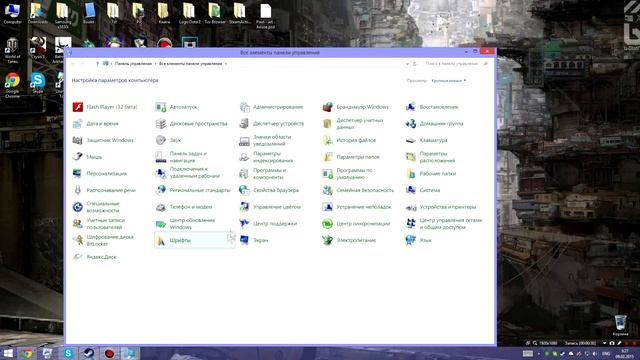The image size is (640, 360).
Task: Open Шифрование диска BitLocker item
Action: 103,241
